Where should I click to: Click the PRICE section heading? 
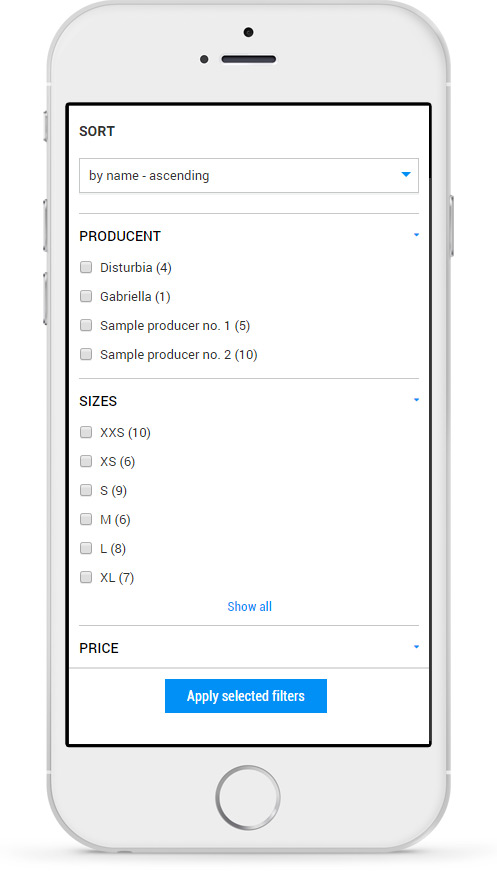coord(99,648)
